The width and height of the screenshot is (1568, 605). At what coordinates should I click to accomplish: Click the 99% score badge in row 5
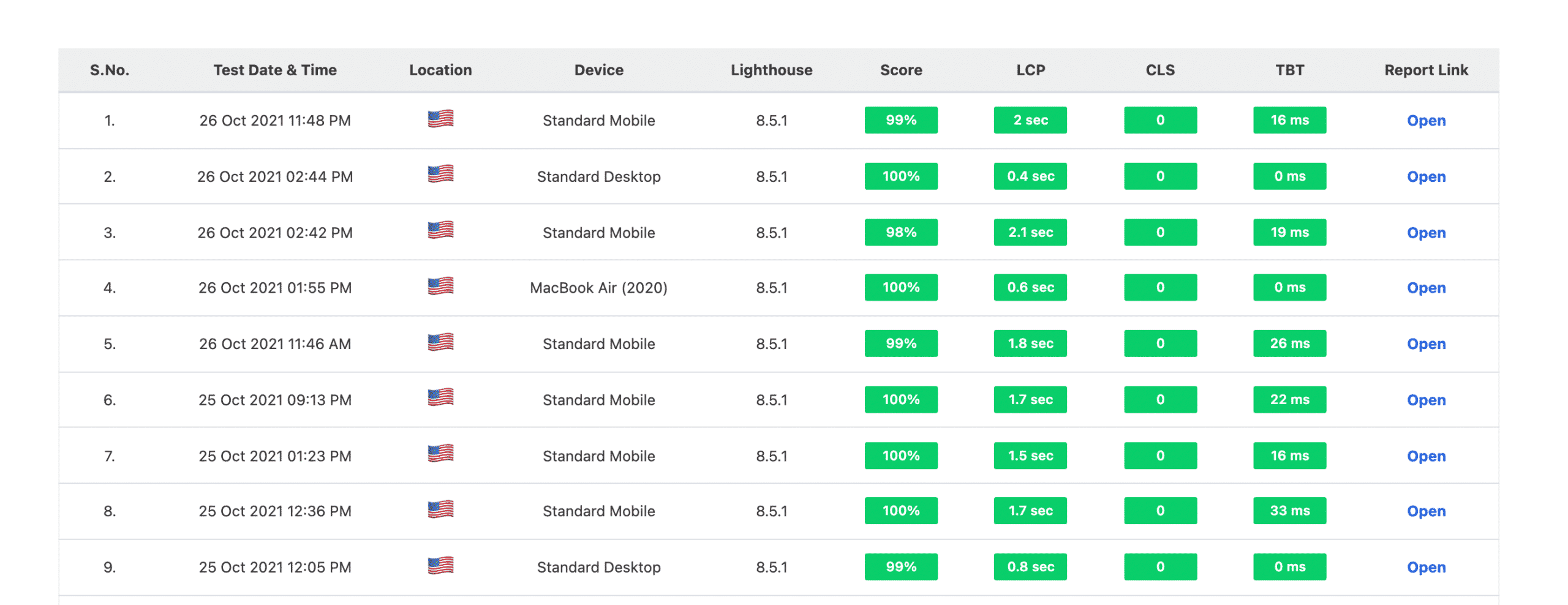901,344
